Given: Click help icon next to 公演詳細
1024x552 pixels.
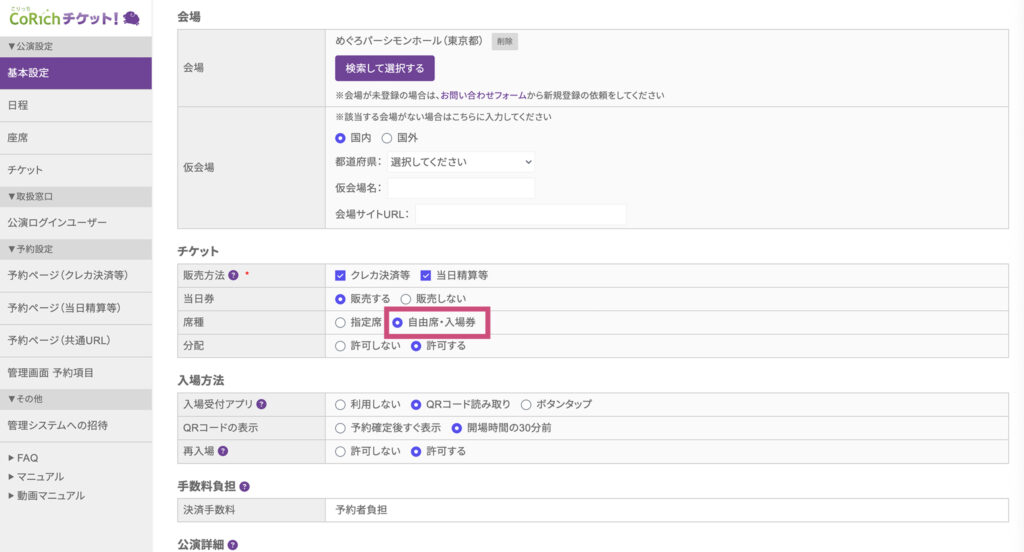Looking at the screenshot, I should (233, 545).
